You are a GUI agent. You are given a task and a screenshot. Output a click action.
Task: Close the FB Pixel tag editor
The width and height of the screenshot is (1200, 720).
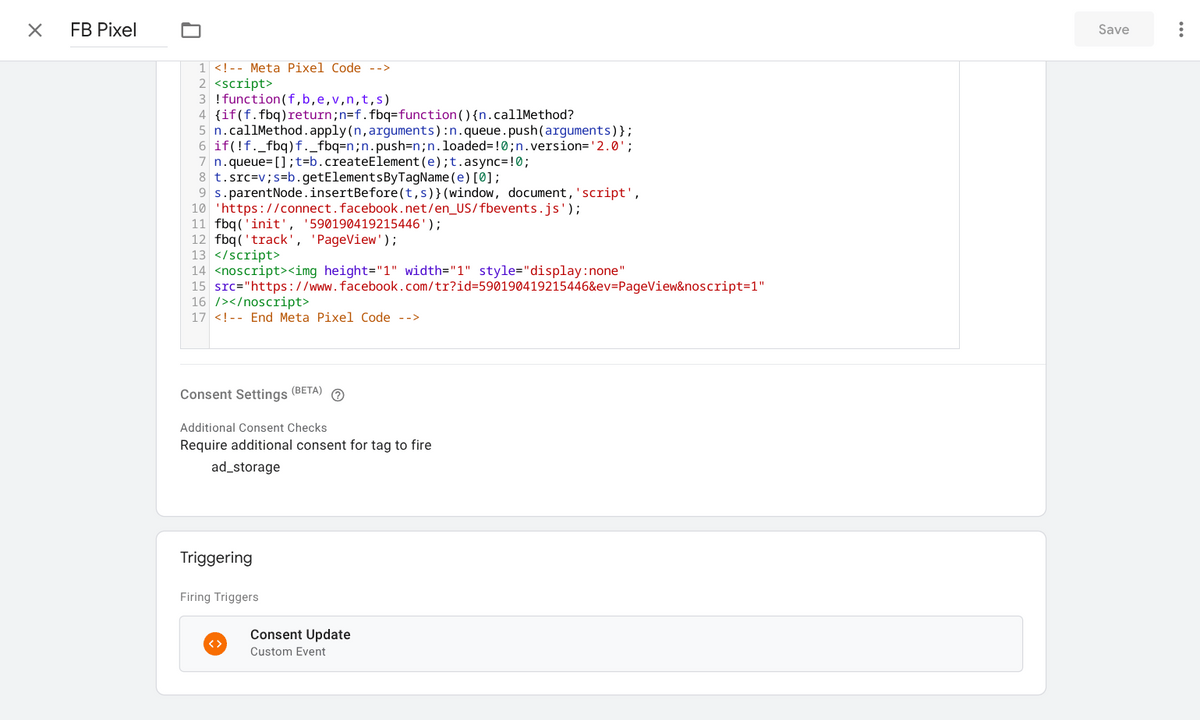[x=35, y=30]
